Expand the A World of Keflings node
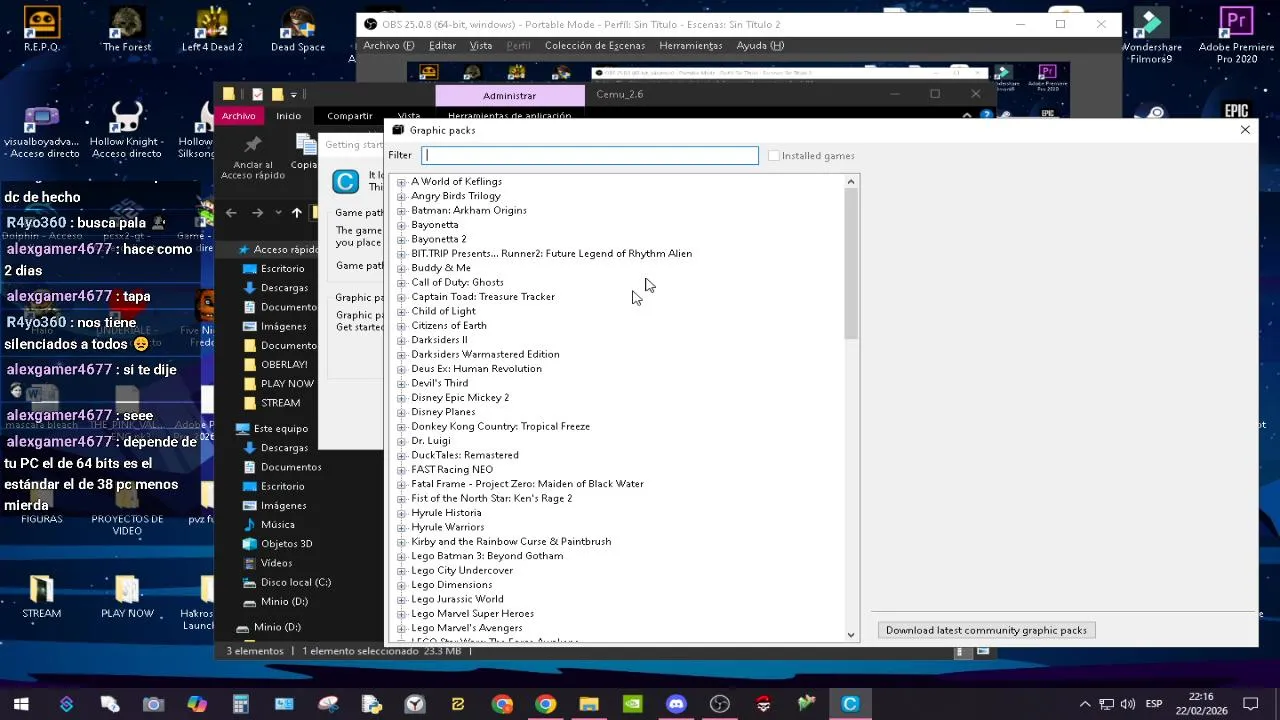Screen dimensions: 1280x720 [401, 182]
